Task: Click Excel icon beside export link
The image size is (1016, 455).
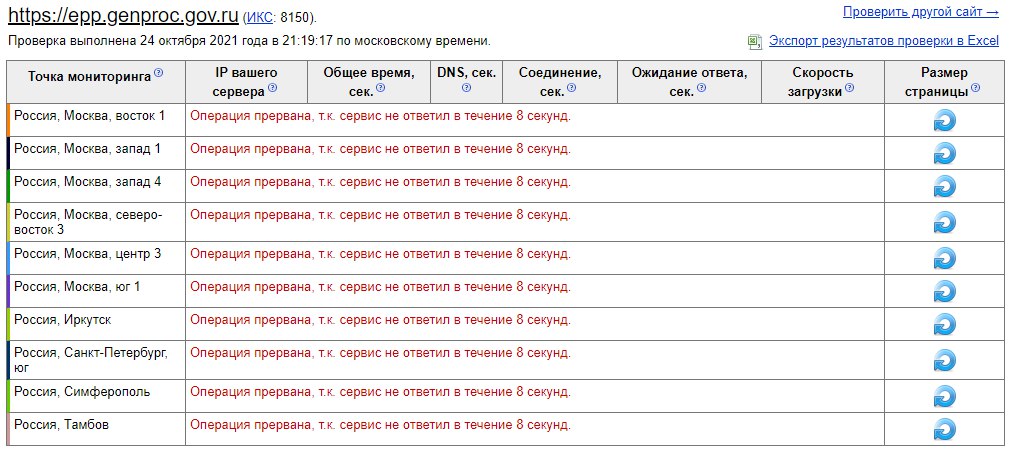Action: [x=754, y=42]
